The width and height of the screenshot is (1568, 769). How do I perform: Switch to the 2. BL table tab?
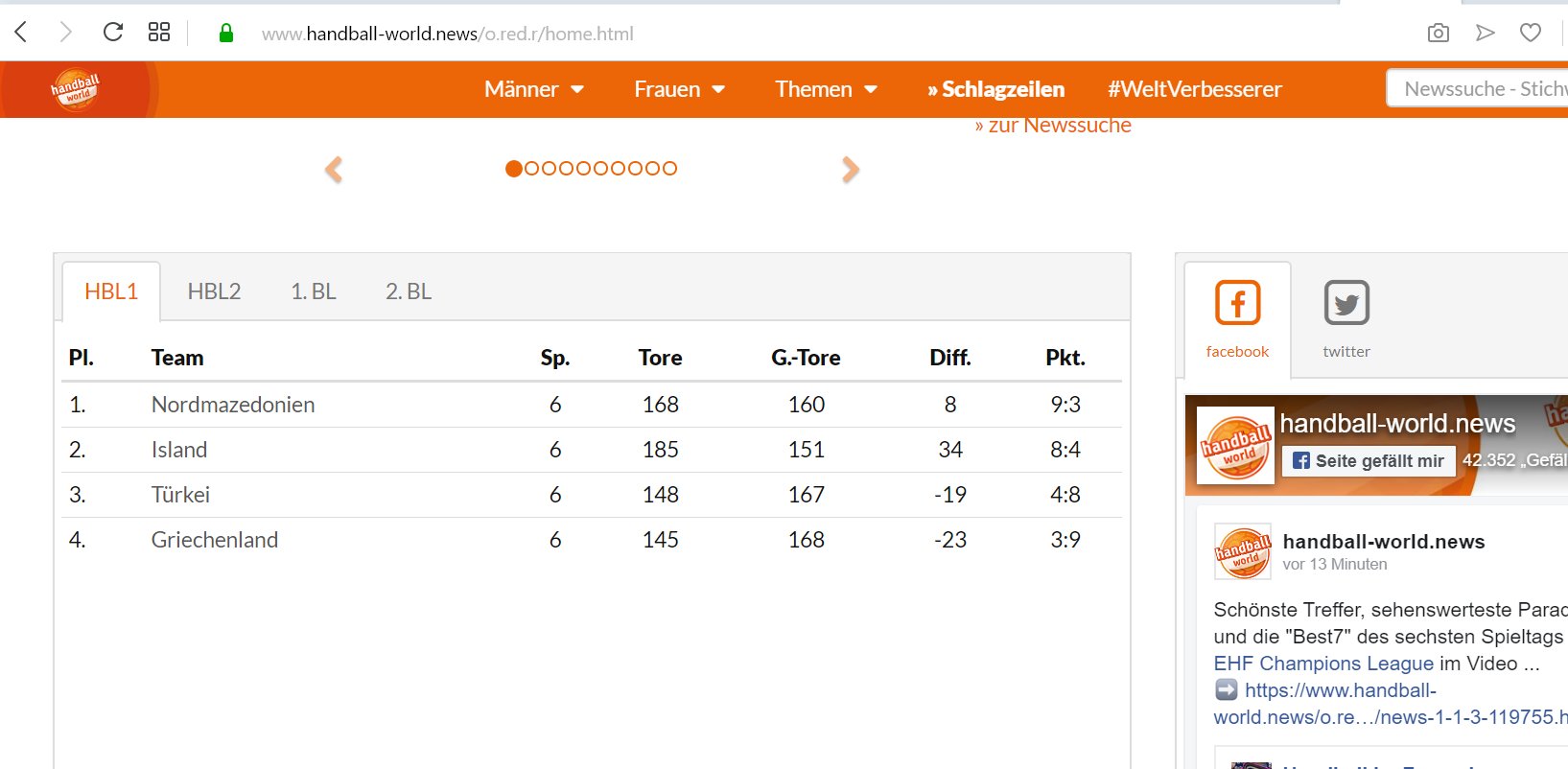[x=409, y=291]
